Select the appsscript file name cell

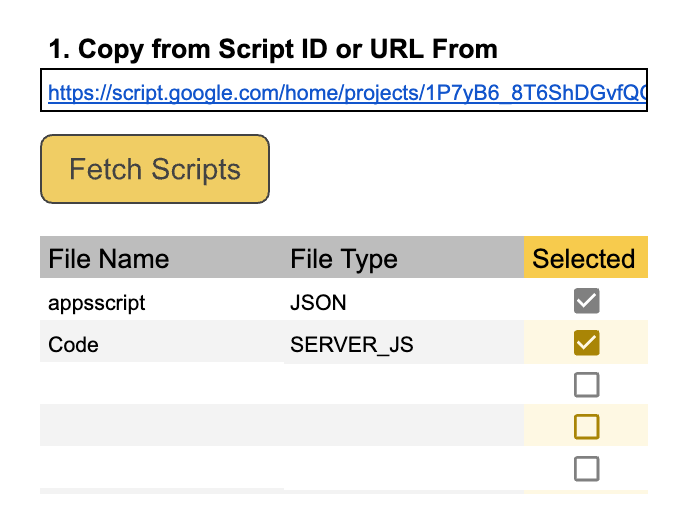(97, 302)
